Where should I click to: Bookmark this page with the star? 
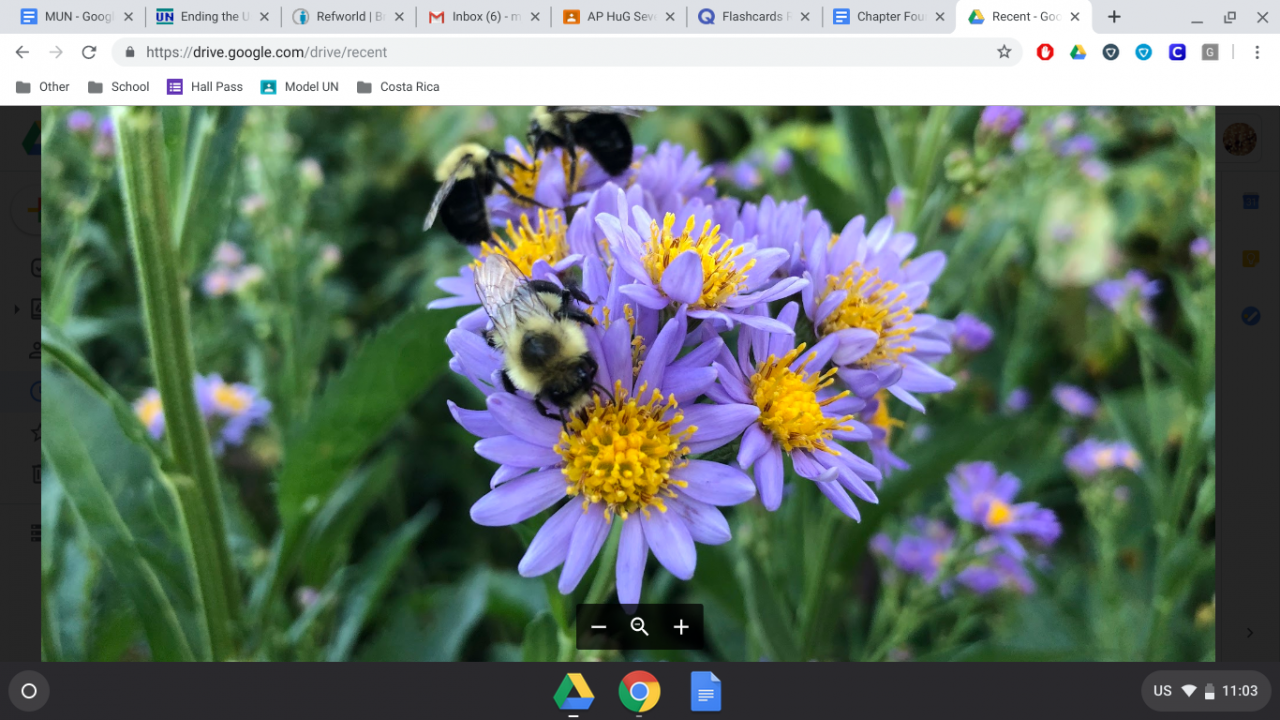click(1004, 52)
